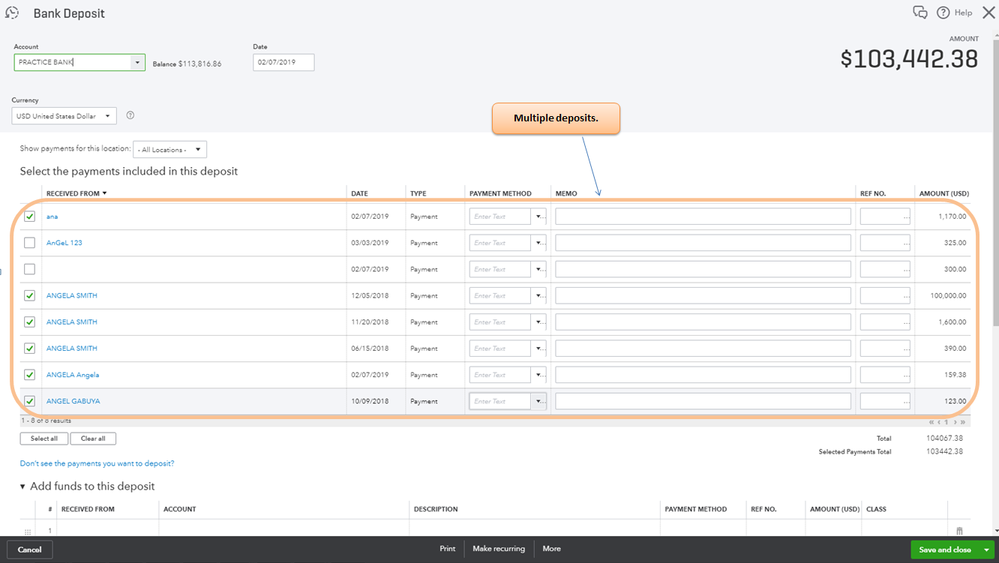The height and width of the screenshot is (563, 999).
Task: Click memo field for AnGeL 123 row
Action: [703, 243]
